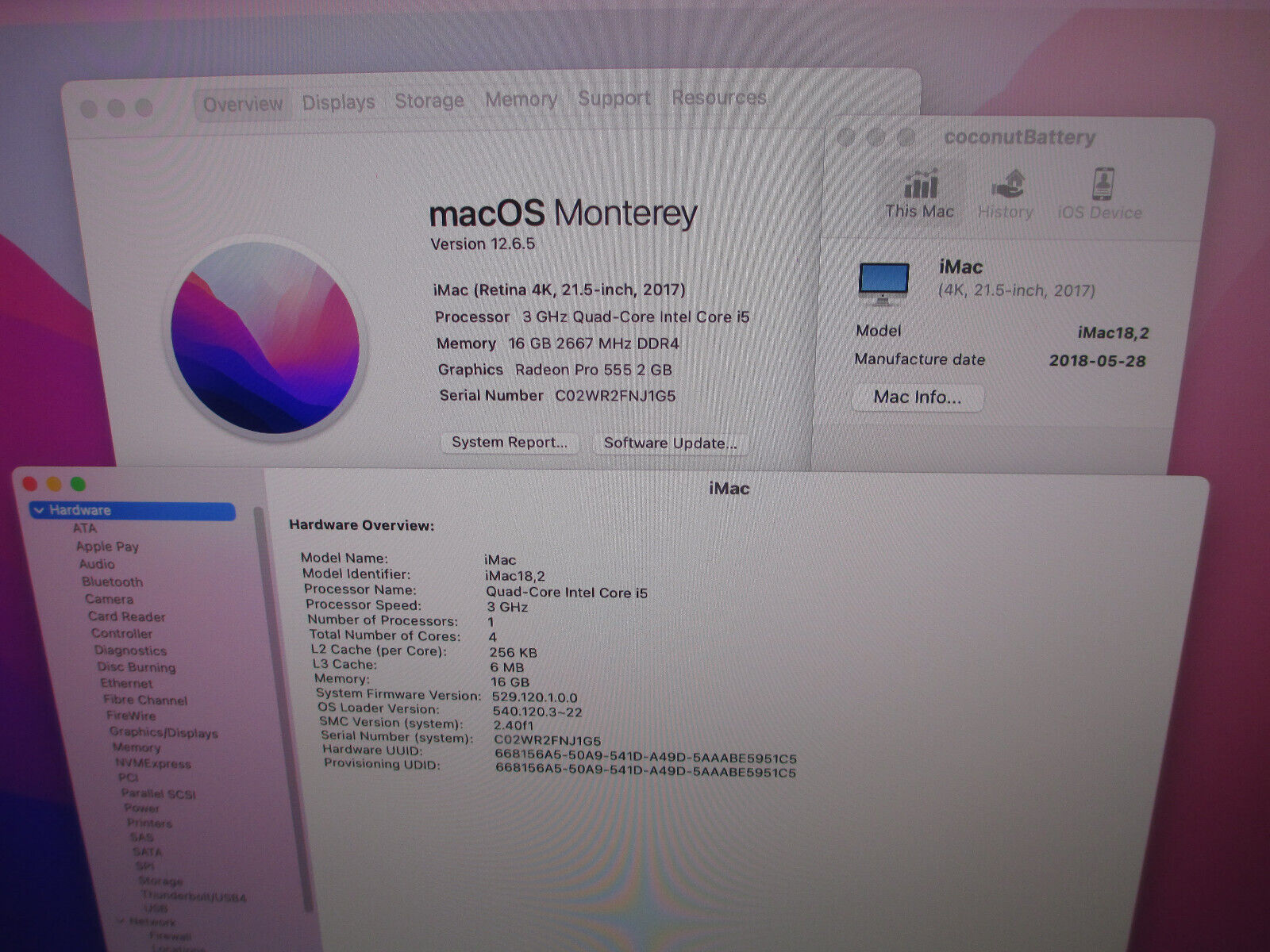This screenshot has height=952, width=1270.
Task: Click the Software Update button
Action: pos(671,443)
